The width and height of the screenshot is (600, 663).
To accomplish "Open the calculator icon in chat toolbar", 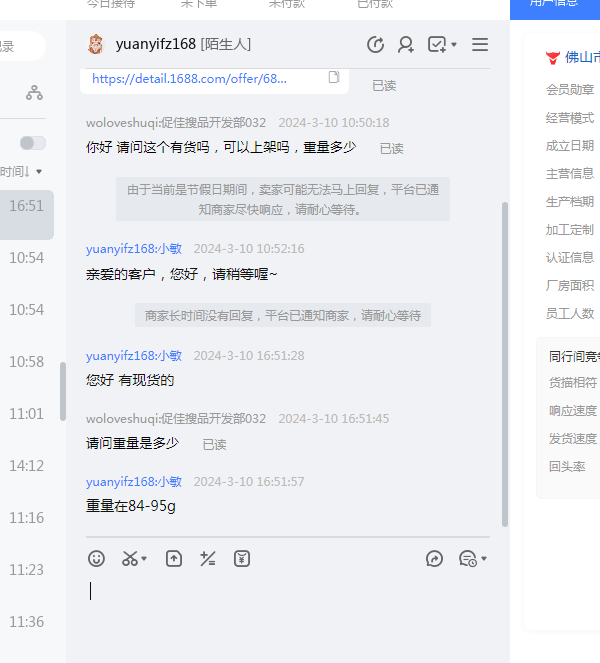I will 208,559.
